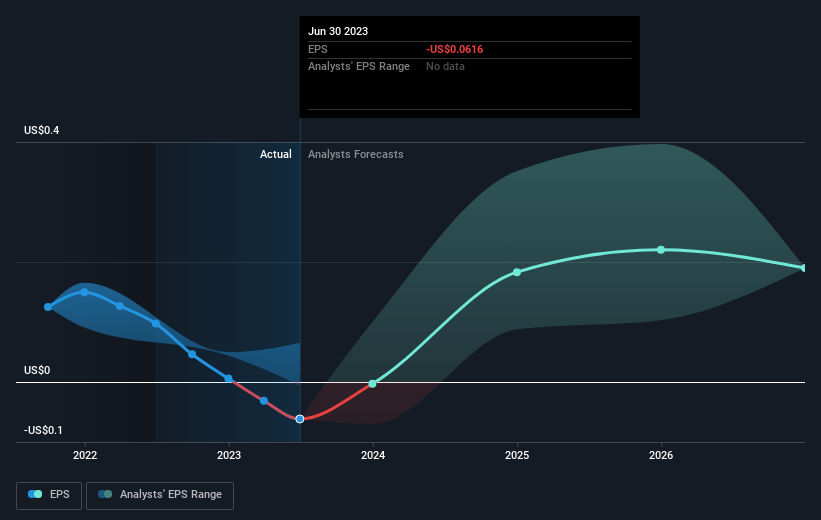Click the Jun 30 2023 tooltip date
The image size is (821, 520).
338,31
